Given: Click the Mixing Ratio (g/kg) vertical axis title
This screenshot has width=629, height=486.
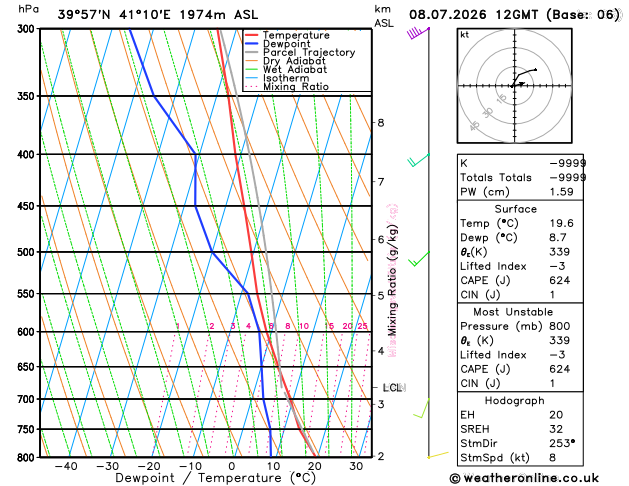Looking at the screenshot, I should tap(392, 280).
